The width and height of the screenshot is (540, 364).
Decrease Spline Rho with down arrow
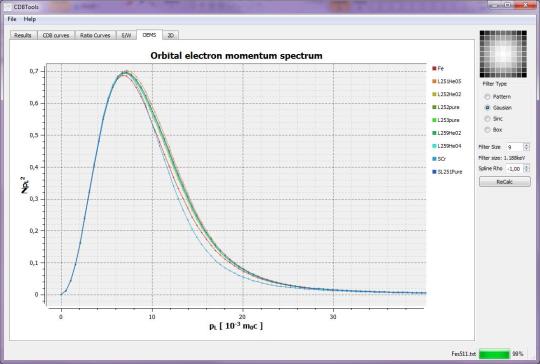526,171
